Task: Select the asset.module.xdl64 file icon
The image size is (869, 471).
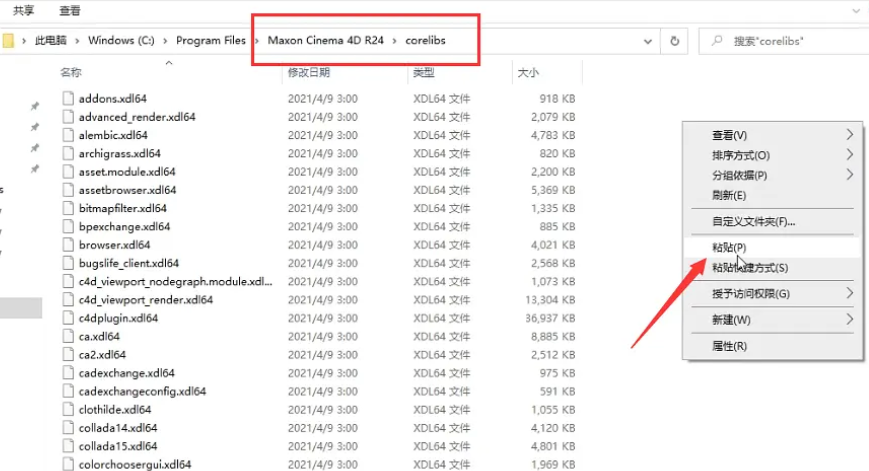Action: (68, 172)
